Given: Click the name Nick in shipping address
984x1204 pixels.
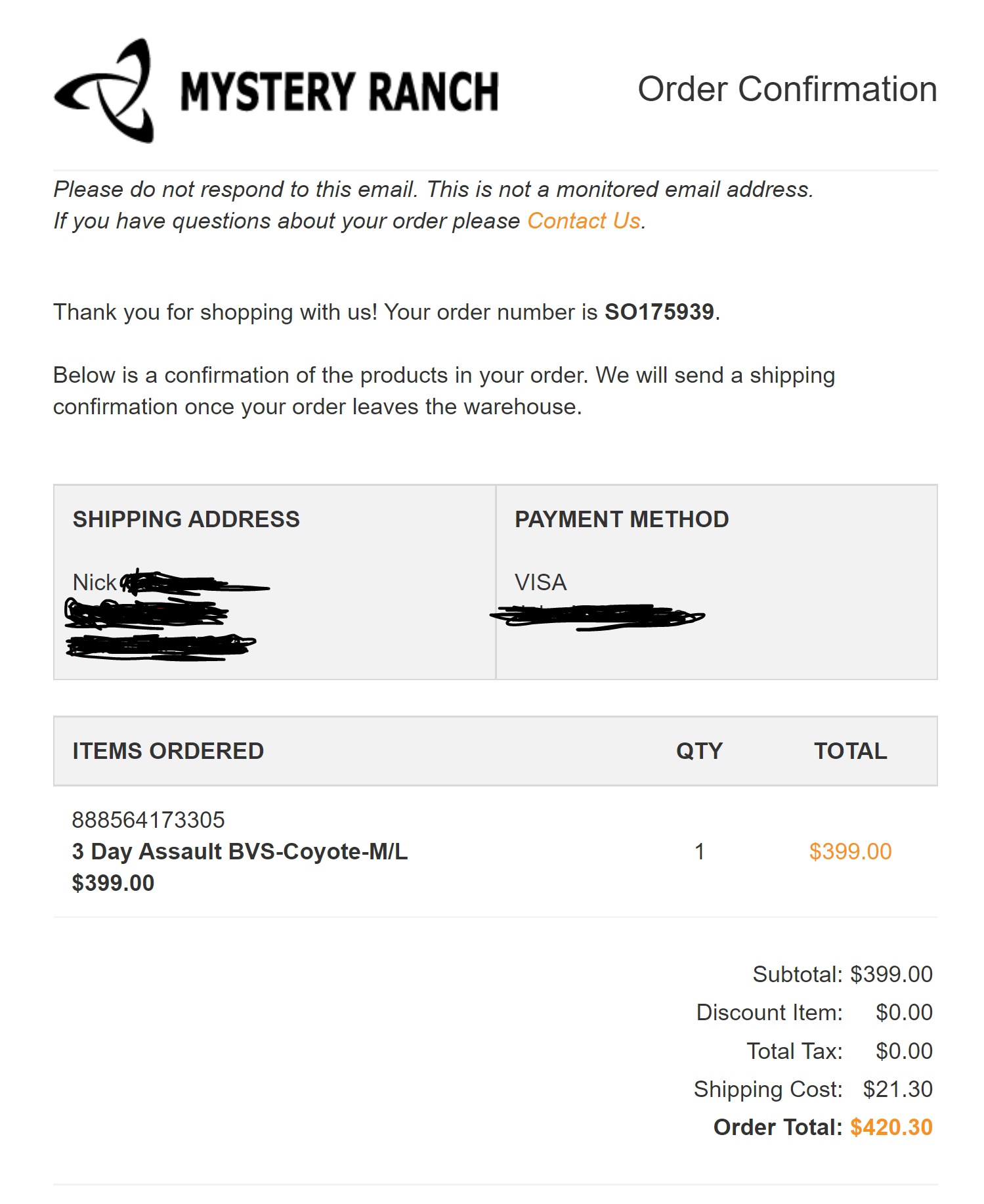Looking at the screenshot, I should (95, 582).
